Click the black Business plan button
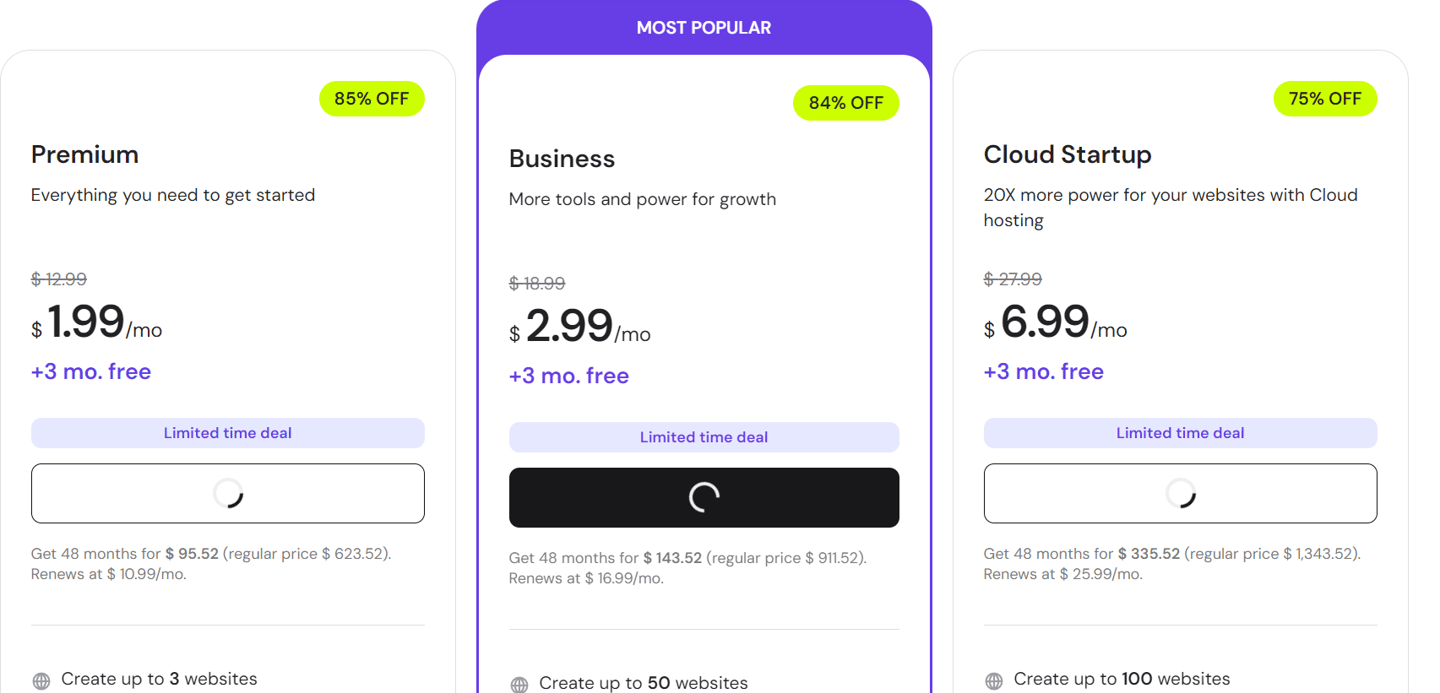Viewport: 1440px width, 693px height. coord(704,498)
